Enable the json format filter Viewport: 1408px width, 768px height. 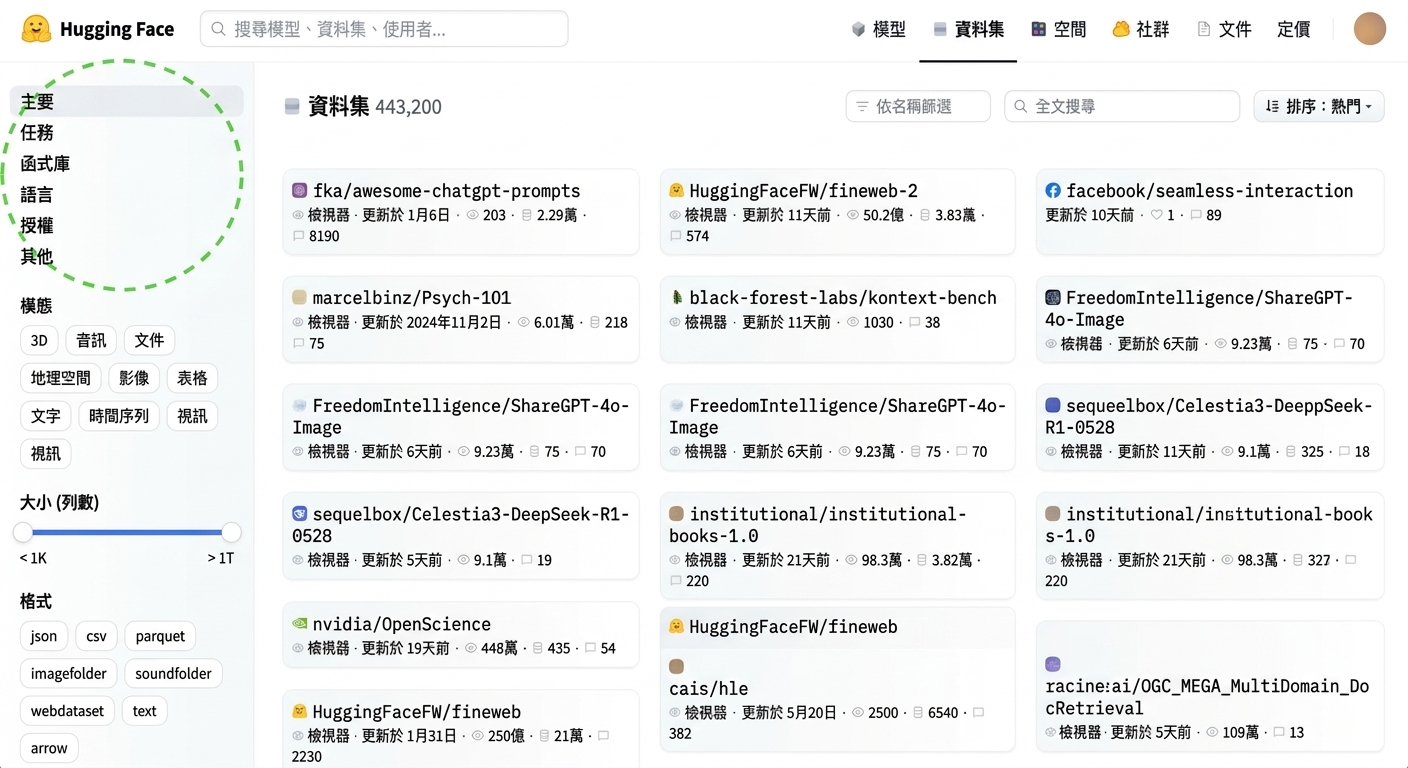point(44,636)
